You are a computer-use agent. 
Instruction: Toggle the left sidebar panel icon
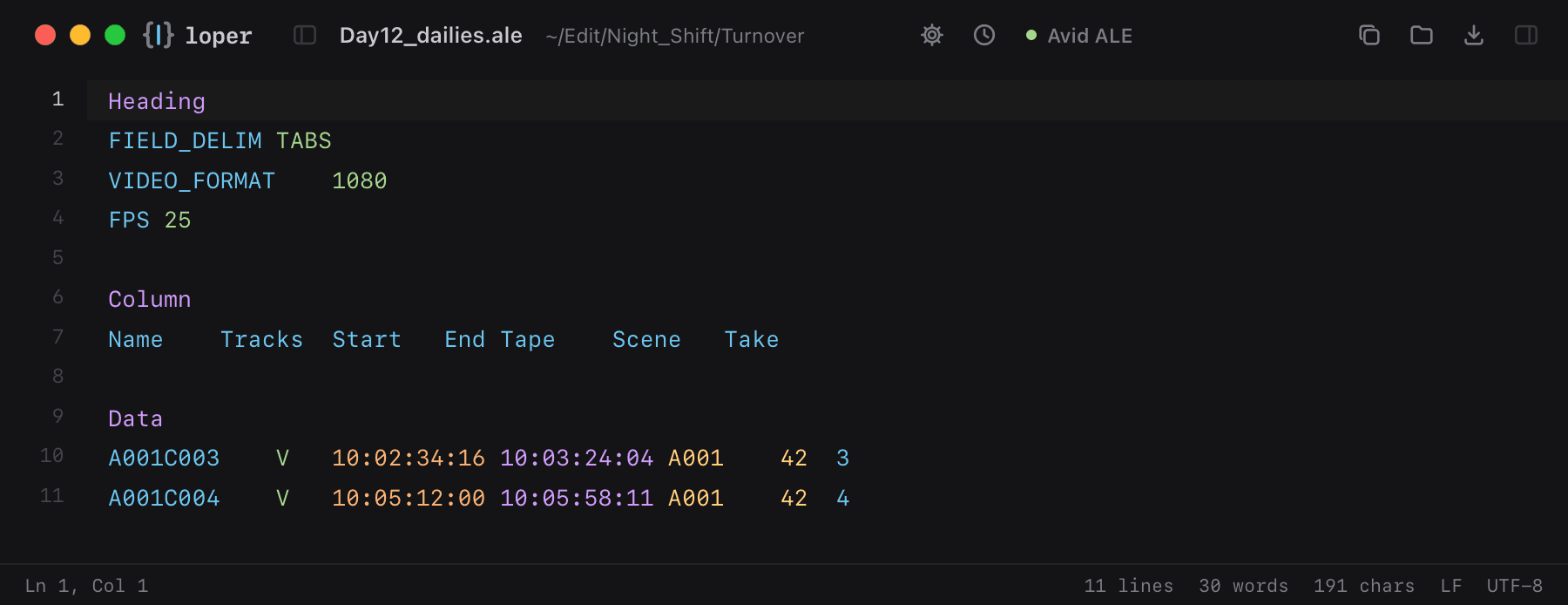pos(305,35)
